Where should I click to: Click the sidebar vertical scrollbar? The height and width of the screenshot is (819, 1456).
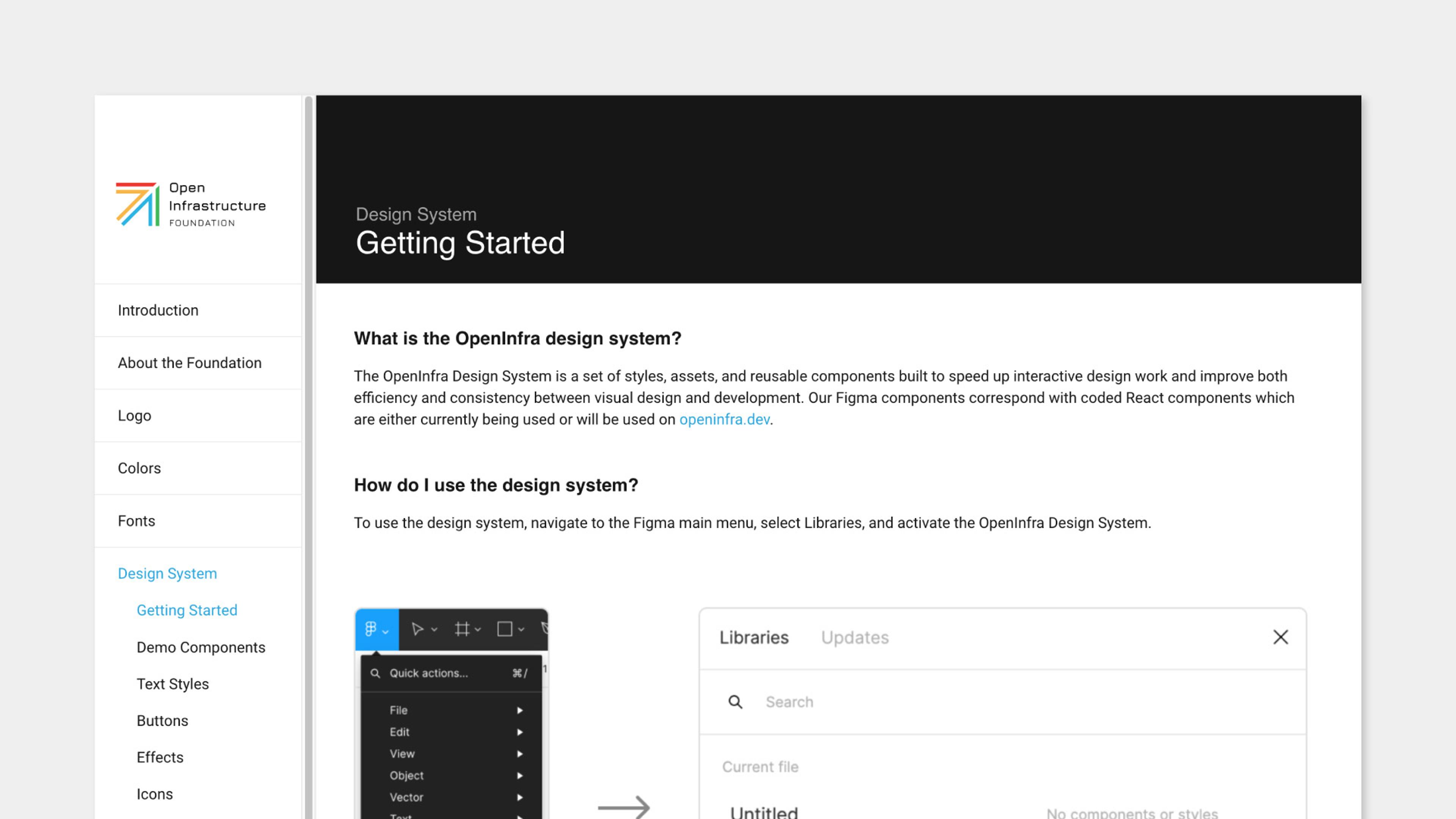click(x=309, y=452)
